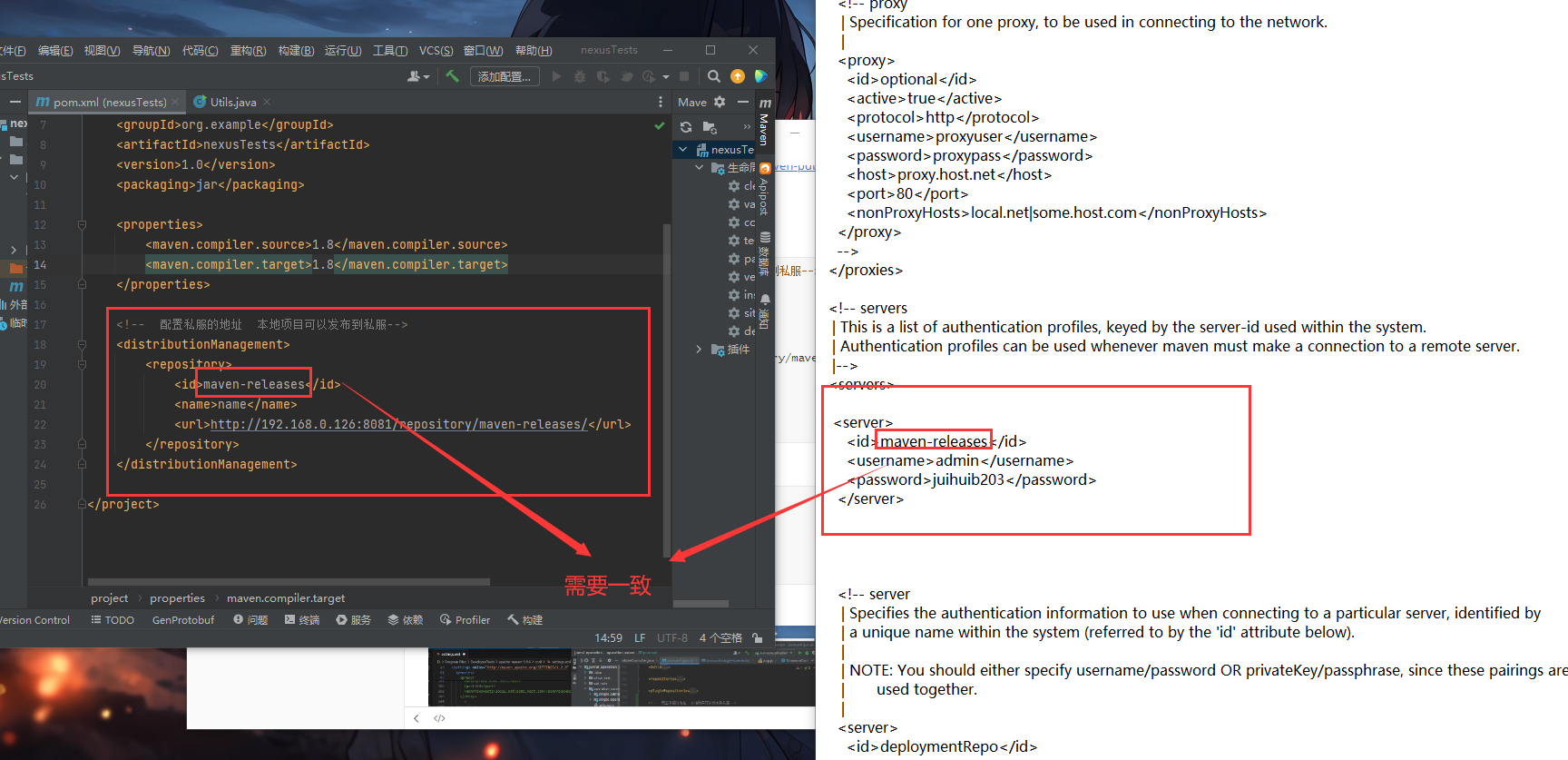This screenshot has width=1568, height=760.
Task: Click Maven generate sources folder icon
Action: tap(710, 127)
